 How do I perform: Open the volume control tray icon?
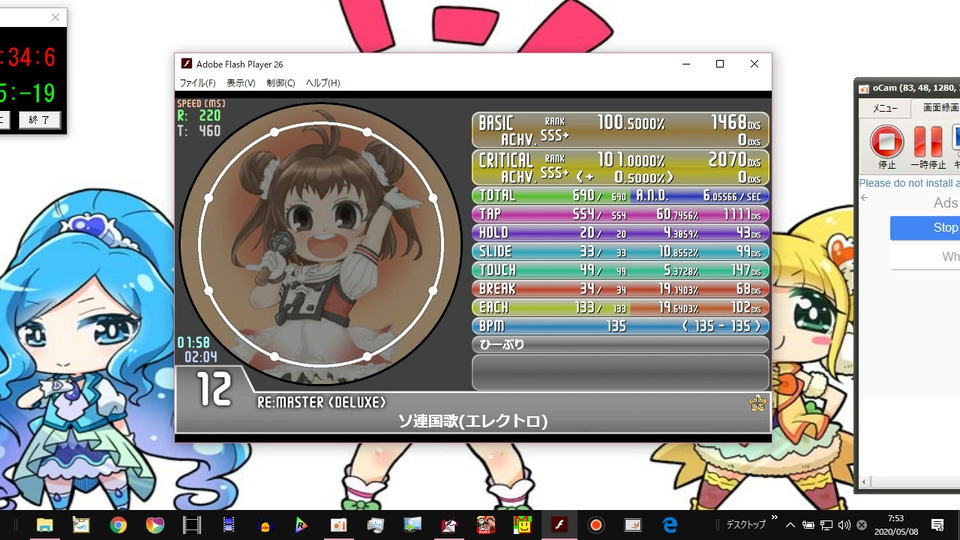(844, 525)
